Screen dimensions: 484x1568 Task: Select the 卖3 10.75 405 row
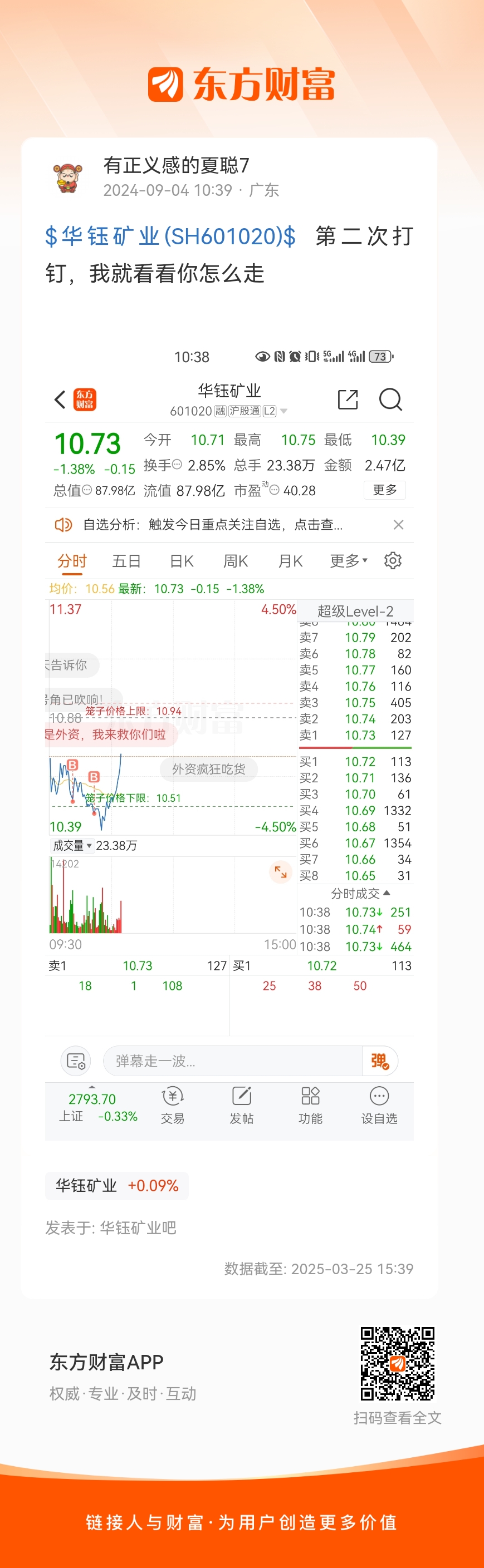click(x=355, y=703)
